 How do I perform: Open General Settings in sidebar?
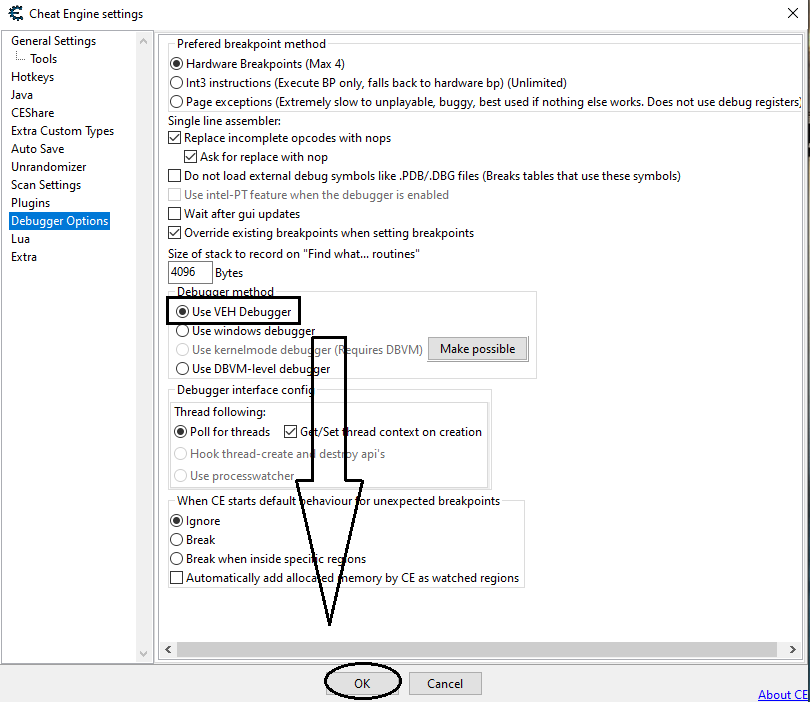[54, 41]
